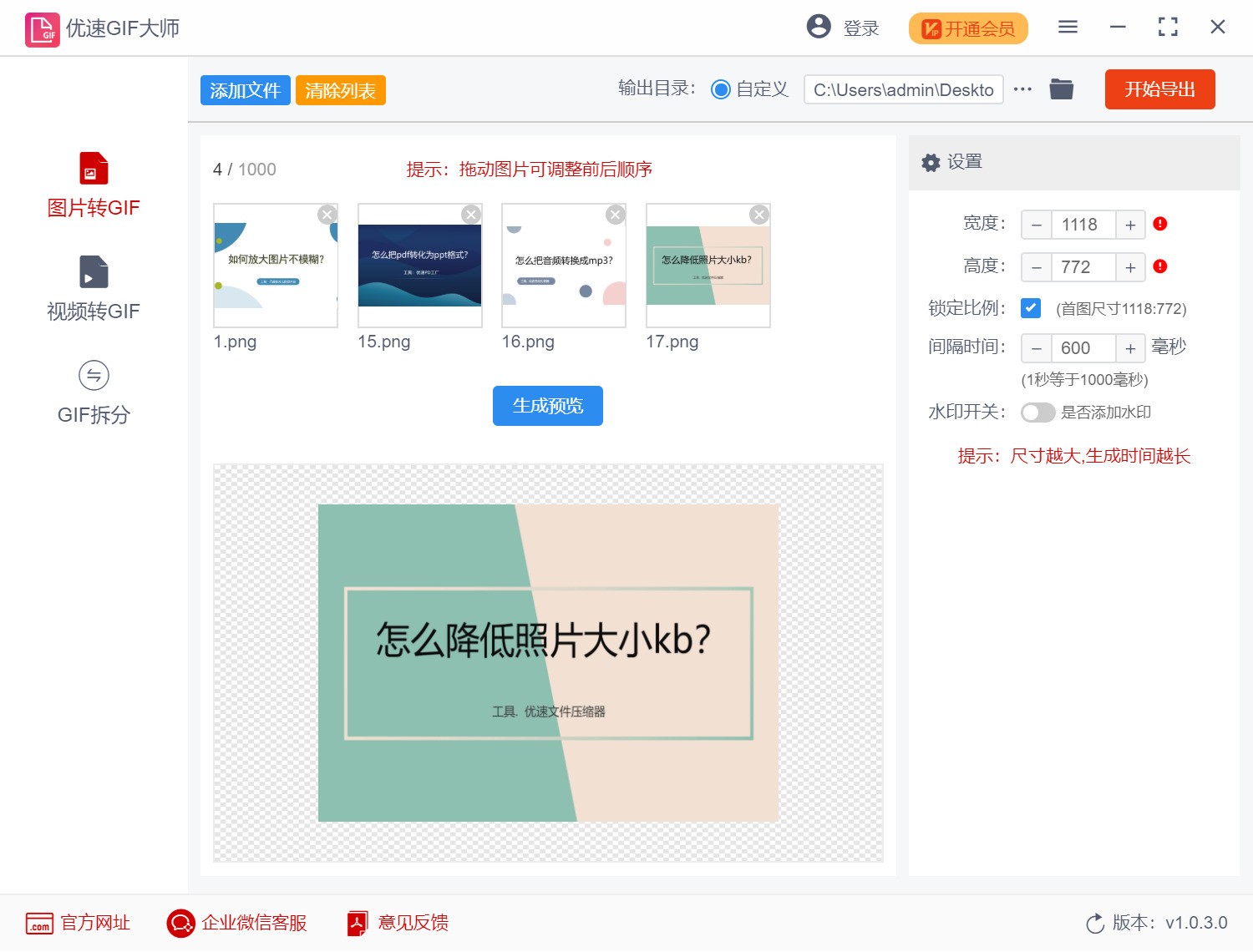This screenshot has width=1253, height=952.
Task: Select the 15.png thumbnail
Action: (420, 266)
